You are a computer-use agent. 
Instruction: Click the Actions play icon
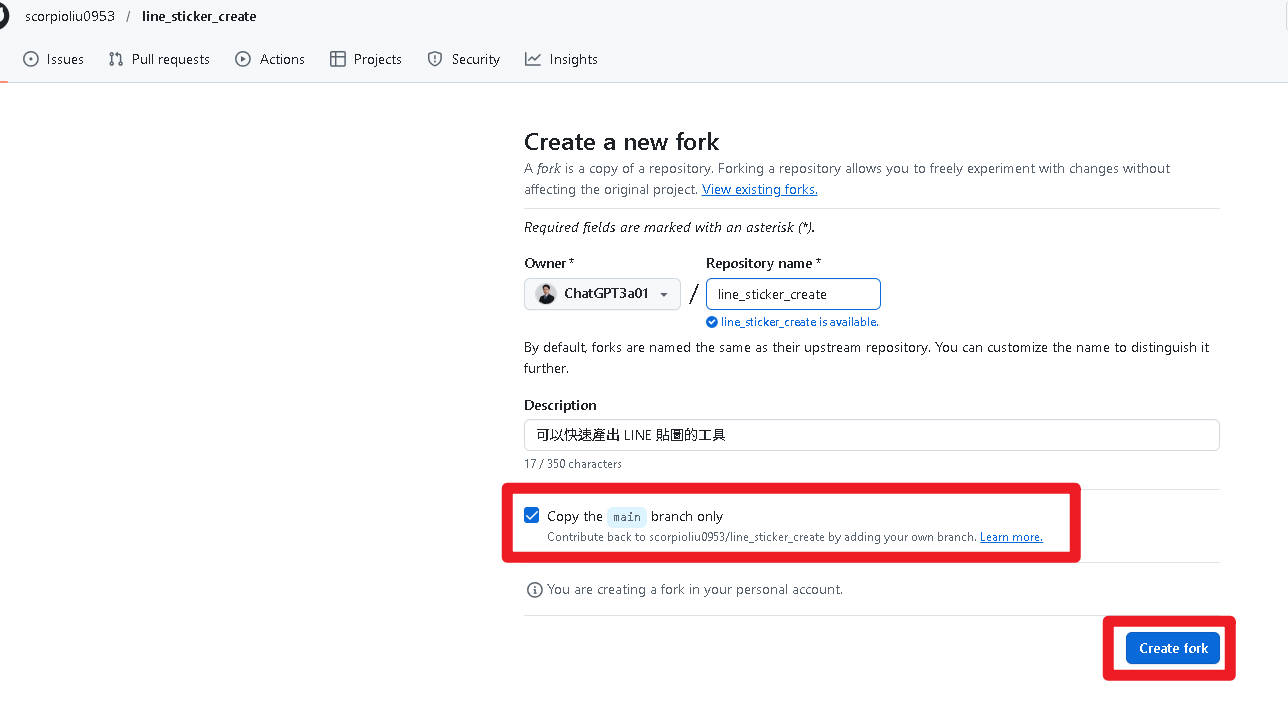242,59
